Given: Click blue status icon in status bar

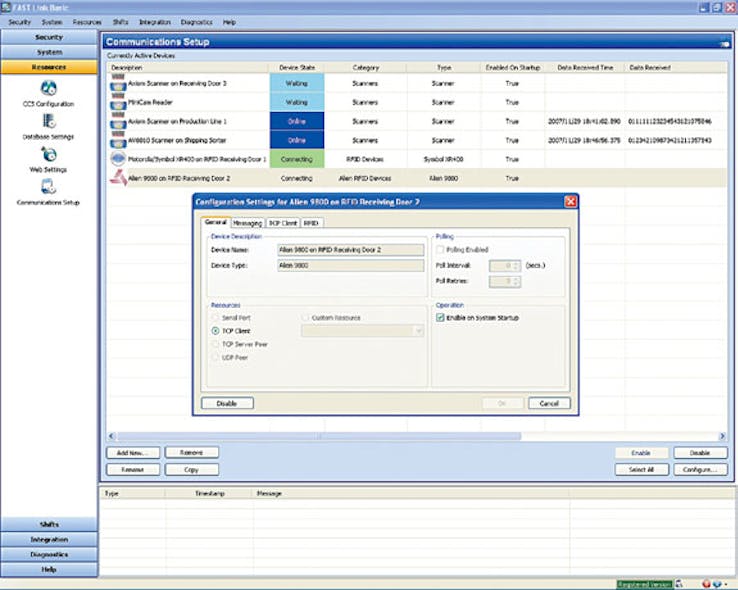Looking at the screenshot, I should coord(717,584).
